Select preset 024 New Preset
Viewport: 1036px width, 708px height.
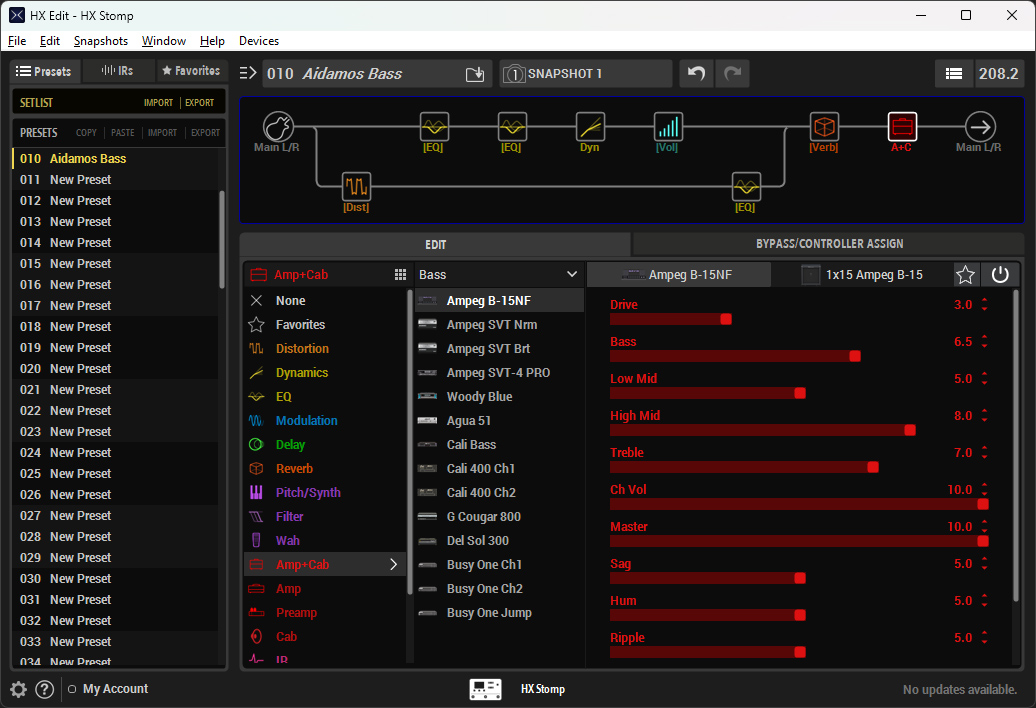[x=115, y=452]
